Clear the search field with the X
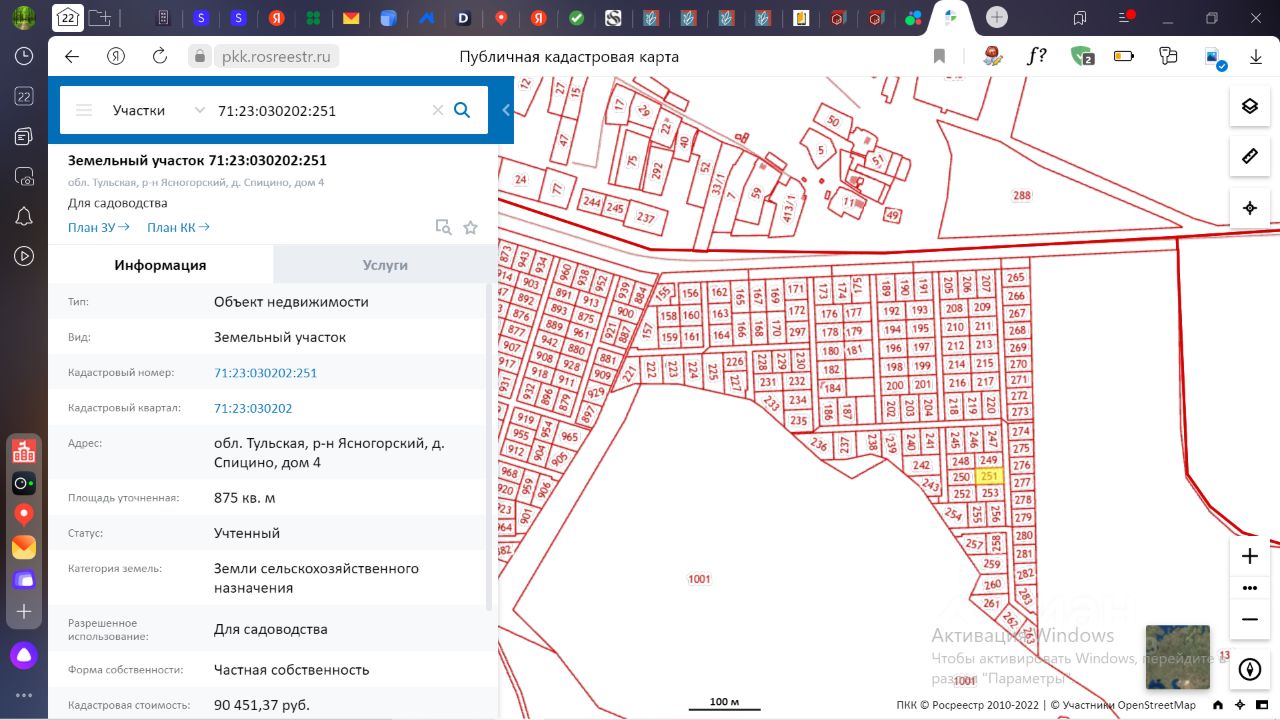The width and height of the screenshot is (1280, 720). [x=437, y=110]
